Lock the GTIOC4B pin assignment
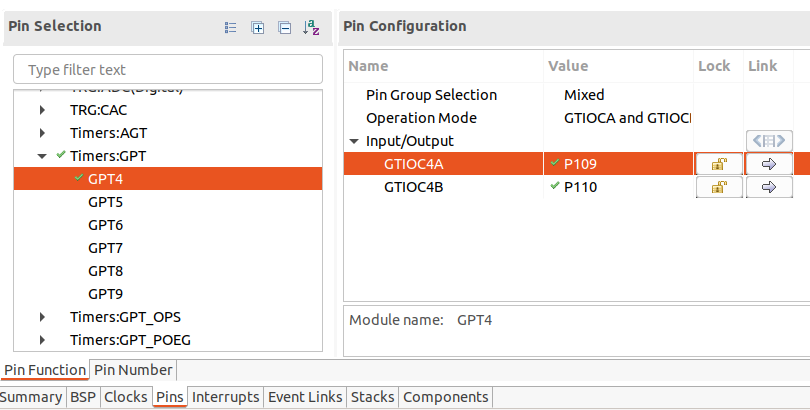Screen dimensions: 810x410 point(718,187)
